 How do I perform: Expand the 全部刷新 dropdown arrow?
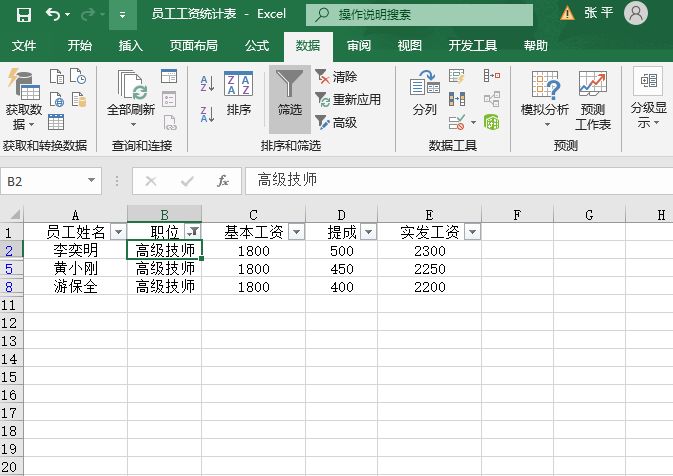(x=133, y=124)
